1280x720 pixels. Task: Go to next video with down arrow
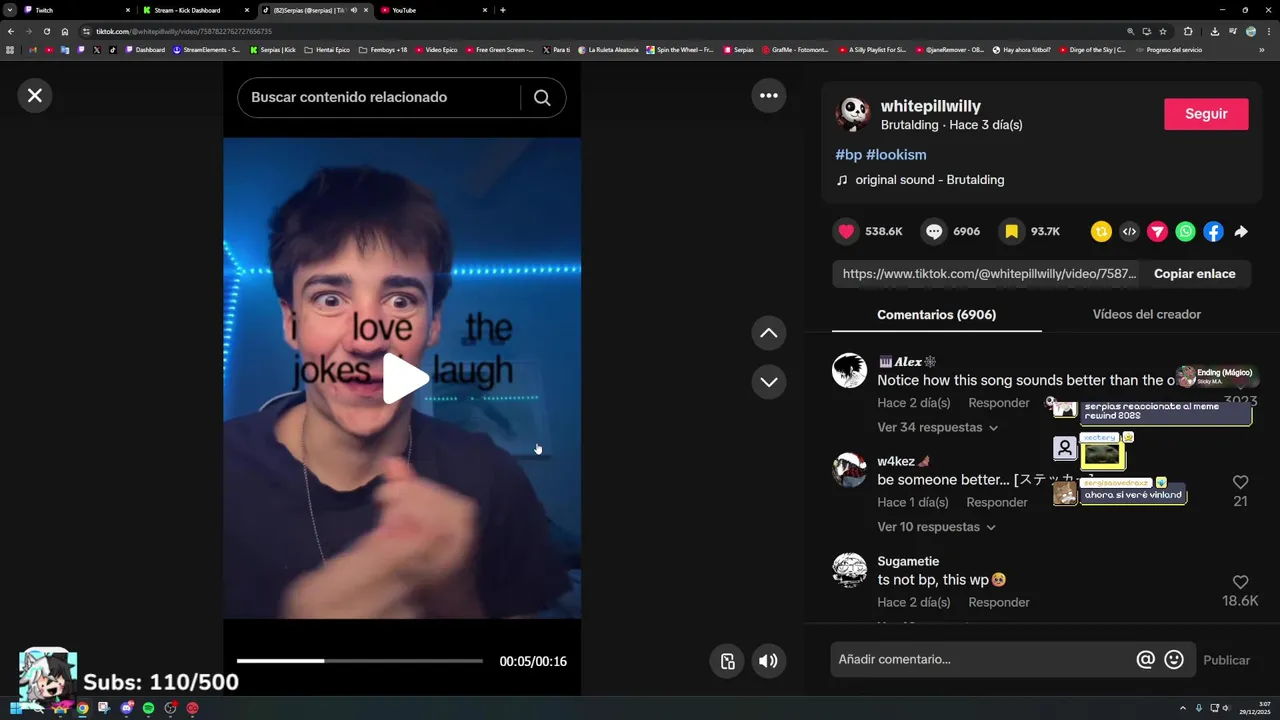click(769, 382)
